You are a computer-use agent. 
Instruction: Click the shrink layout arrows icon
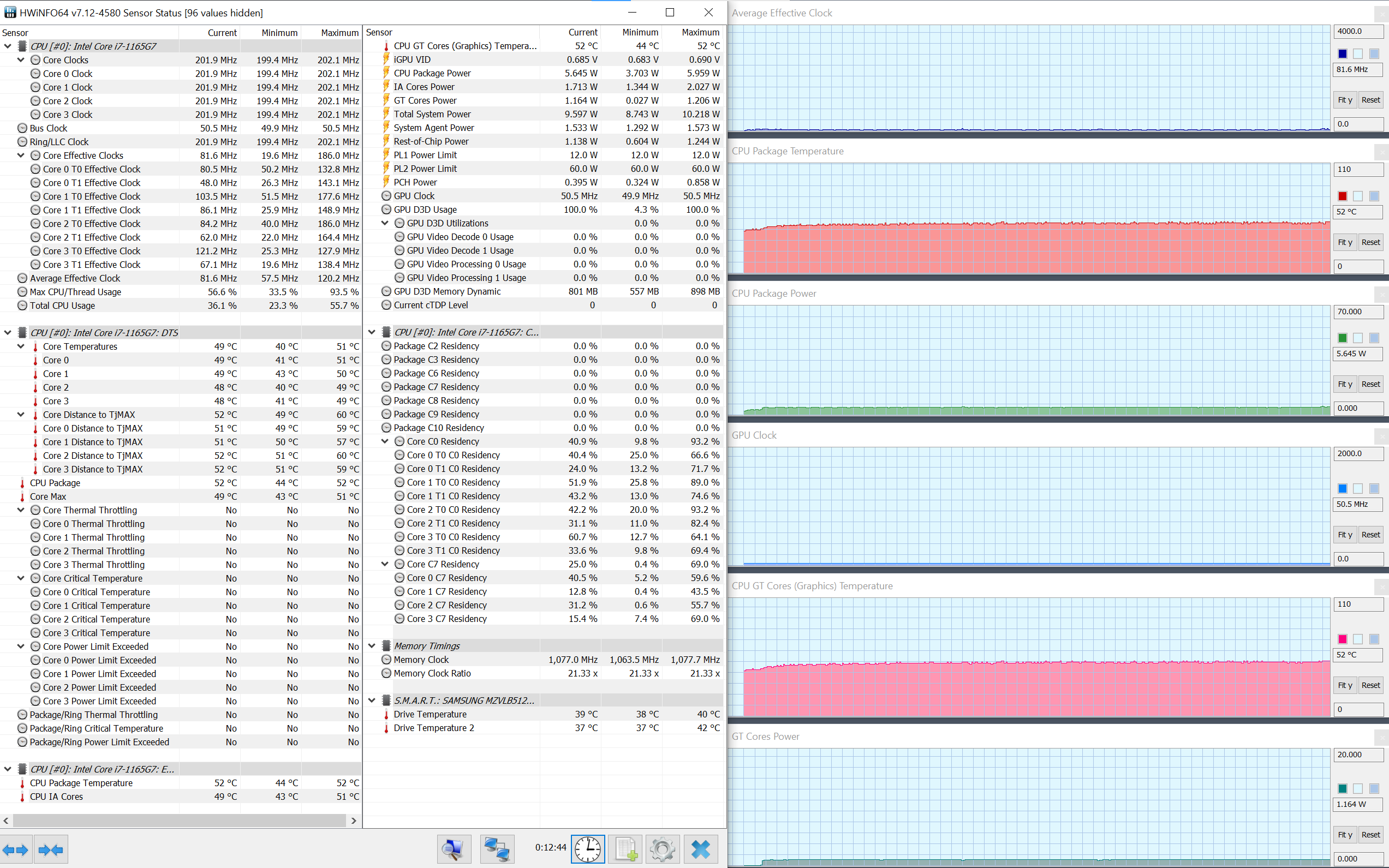[51, 849]
